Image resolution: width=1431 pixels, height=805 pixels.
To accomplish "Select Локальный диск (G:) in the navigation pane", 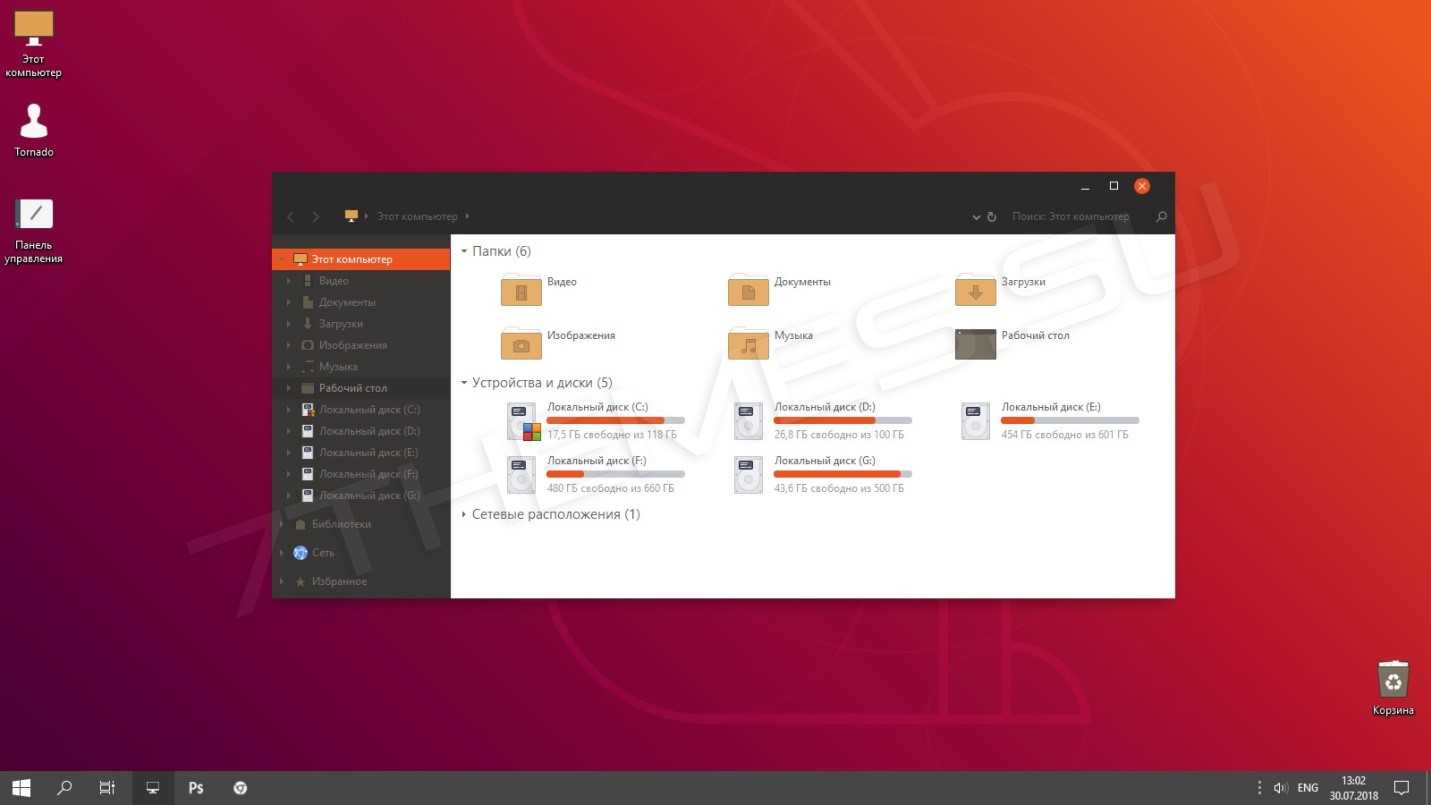I will point(361,496).
